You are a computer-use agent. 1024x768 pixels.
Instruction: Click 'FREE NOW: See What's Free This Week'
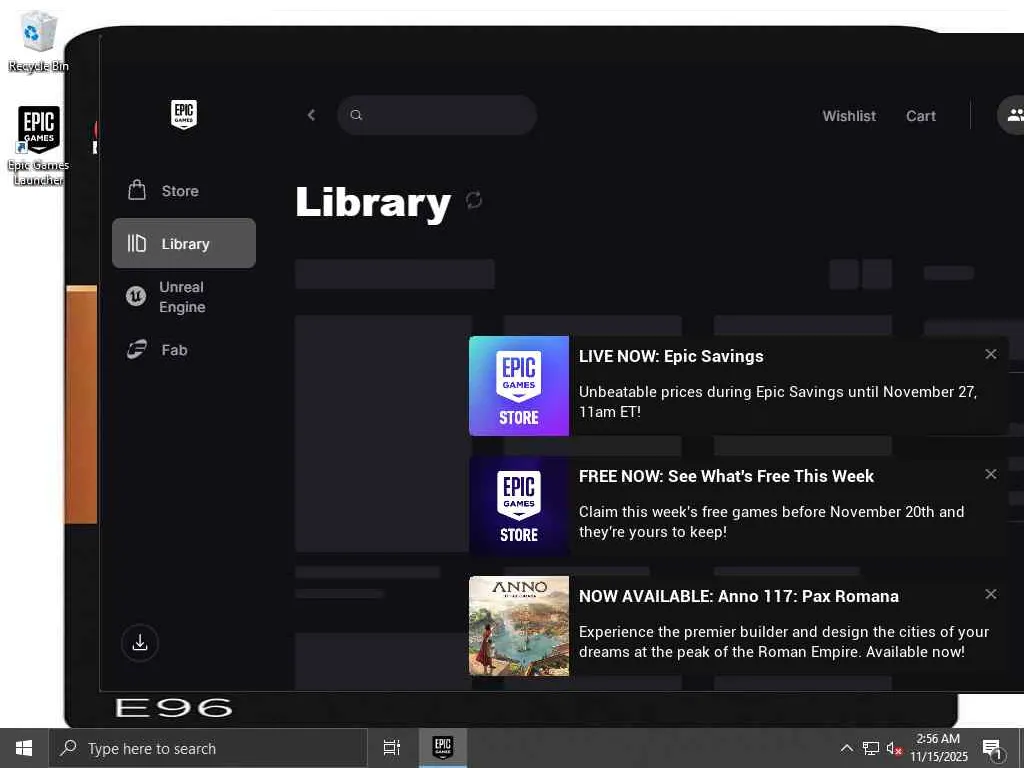pos(726,476)
